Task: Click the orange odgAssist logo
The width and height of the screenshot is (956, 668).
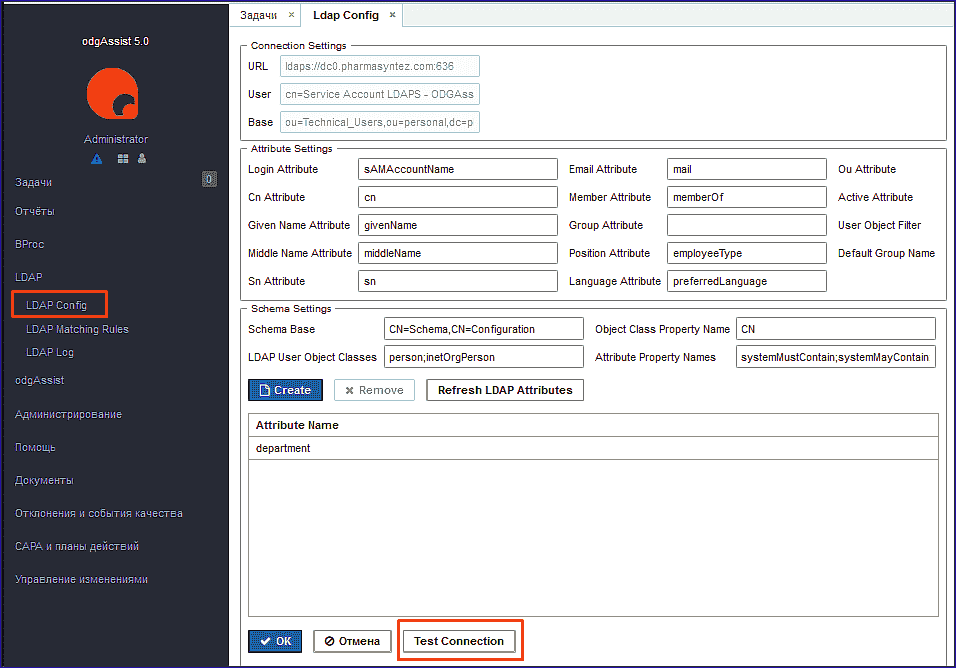Action: pyautogui.click(x=113, y=93)
